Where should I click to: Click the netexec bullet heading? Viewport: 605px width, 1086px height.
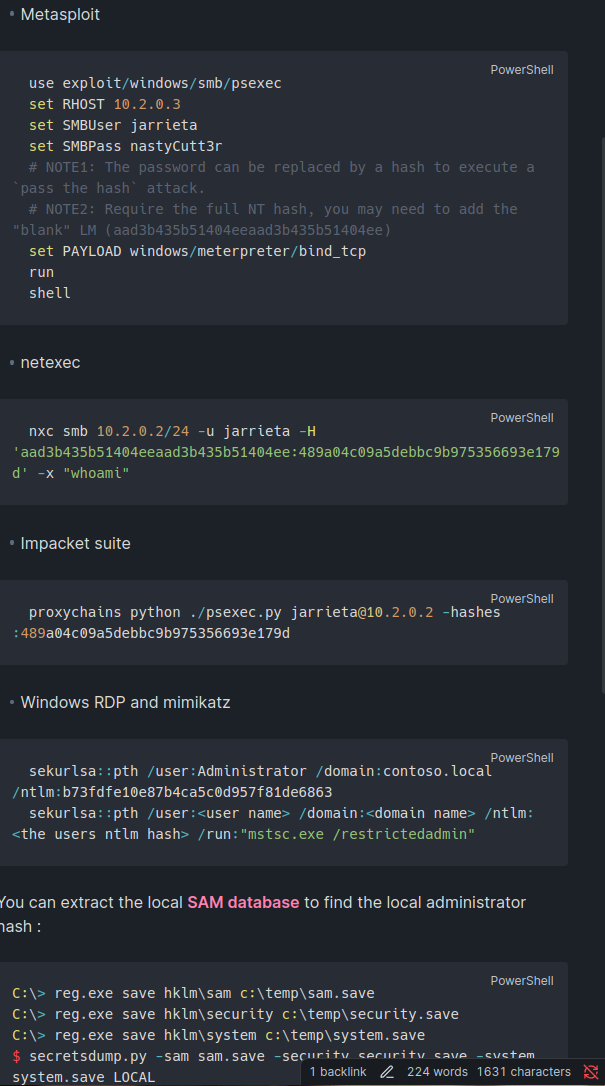[x=51, y=362]
